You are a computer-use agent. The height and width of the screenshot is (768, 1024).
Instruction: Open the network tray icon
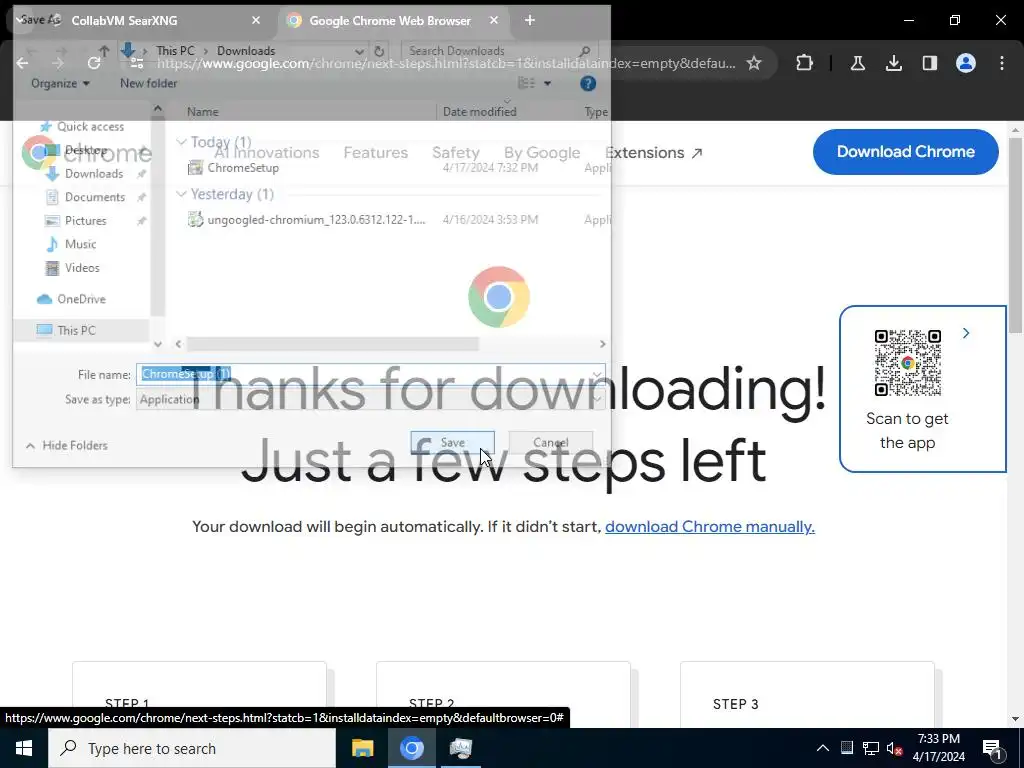871,748
